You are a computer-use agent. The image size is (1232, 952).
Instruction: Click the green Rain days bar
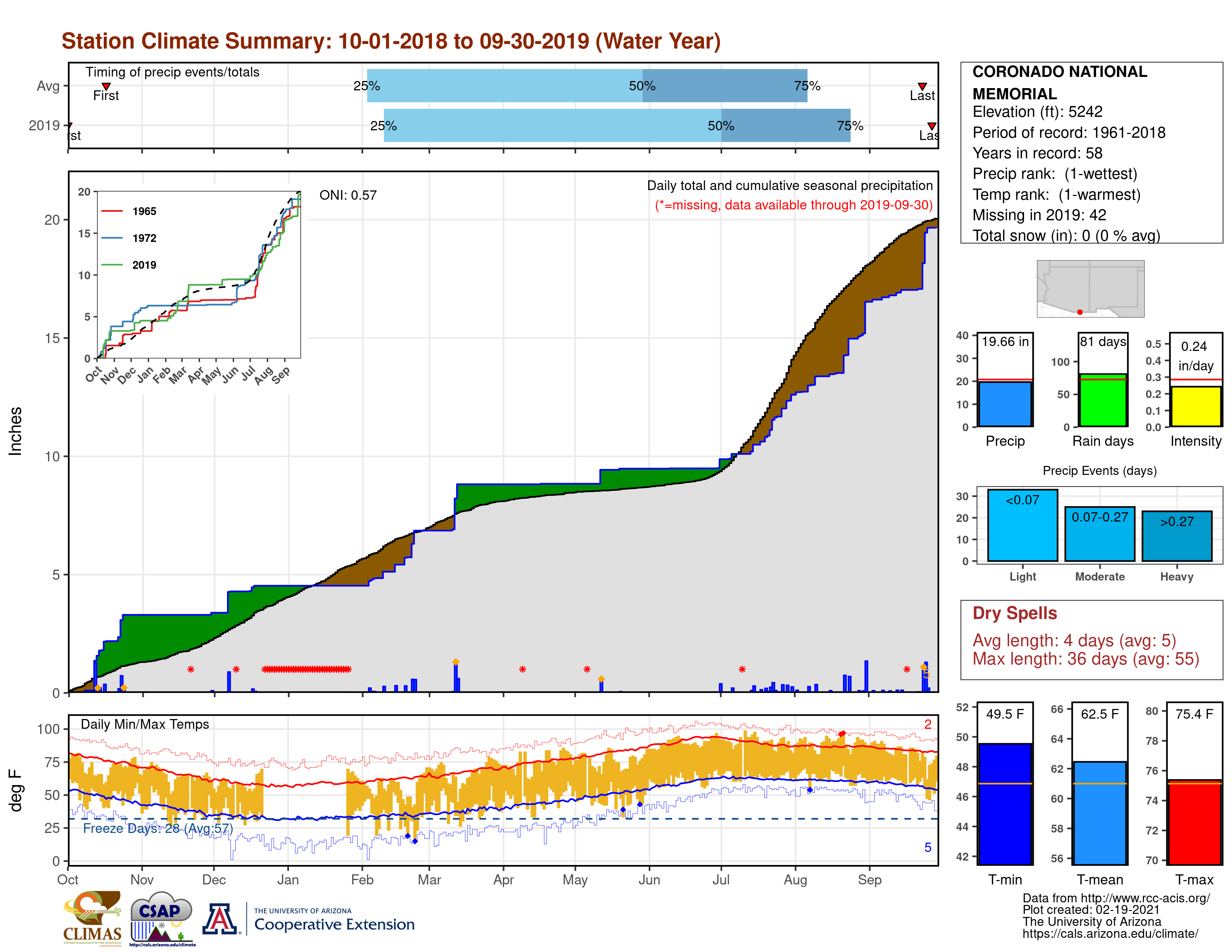coord(1102,400)
